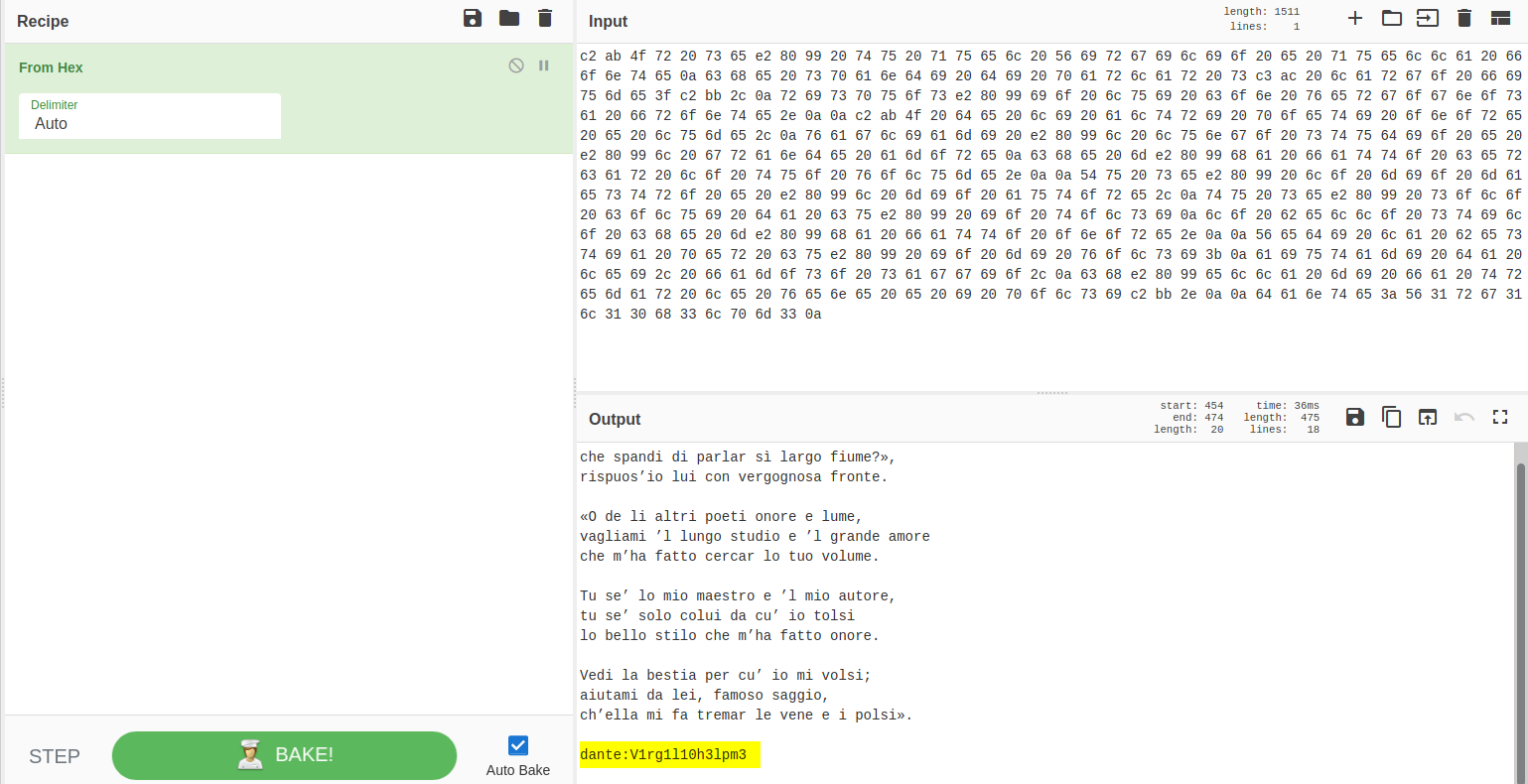Copy raw output to clipboard

[x=1392, y=417]
